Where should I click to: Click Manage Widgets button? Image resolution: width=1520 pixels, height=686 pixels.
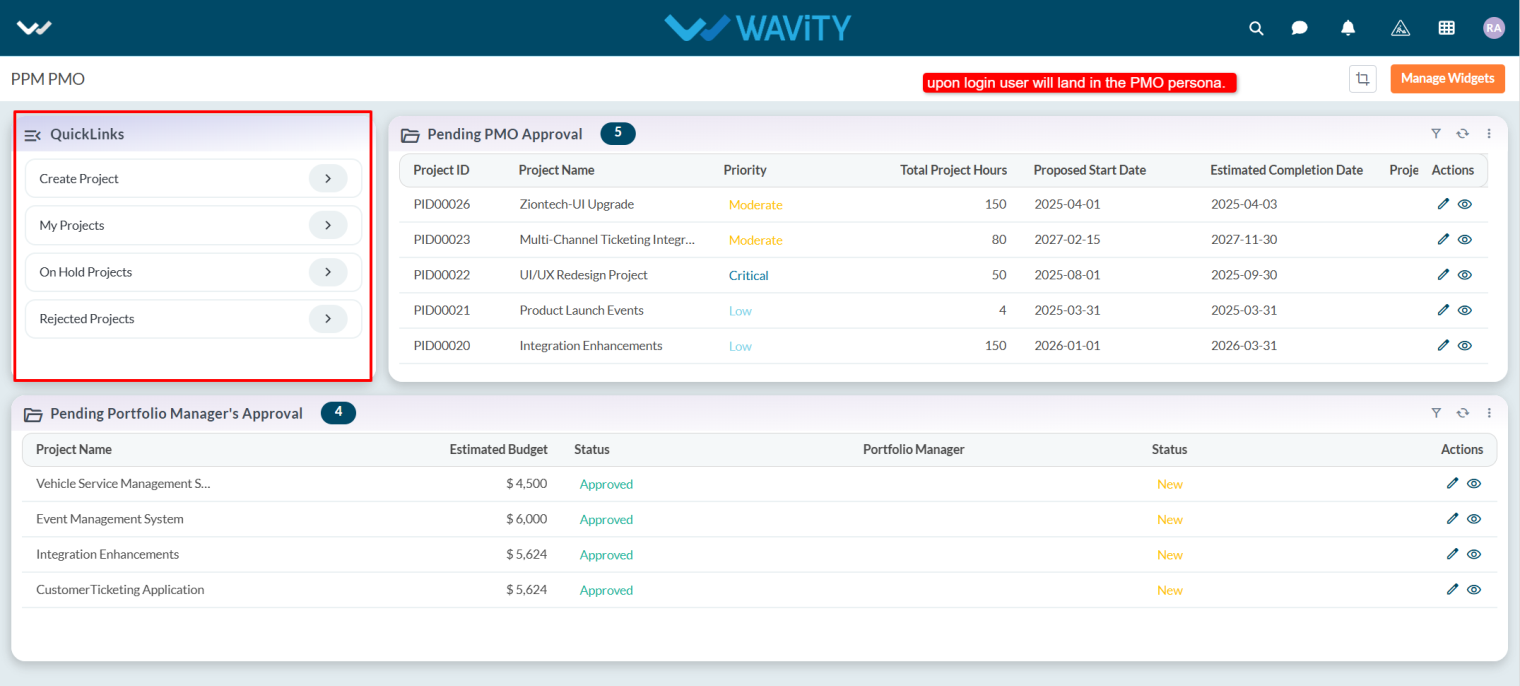(1447, 78)
